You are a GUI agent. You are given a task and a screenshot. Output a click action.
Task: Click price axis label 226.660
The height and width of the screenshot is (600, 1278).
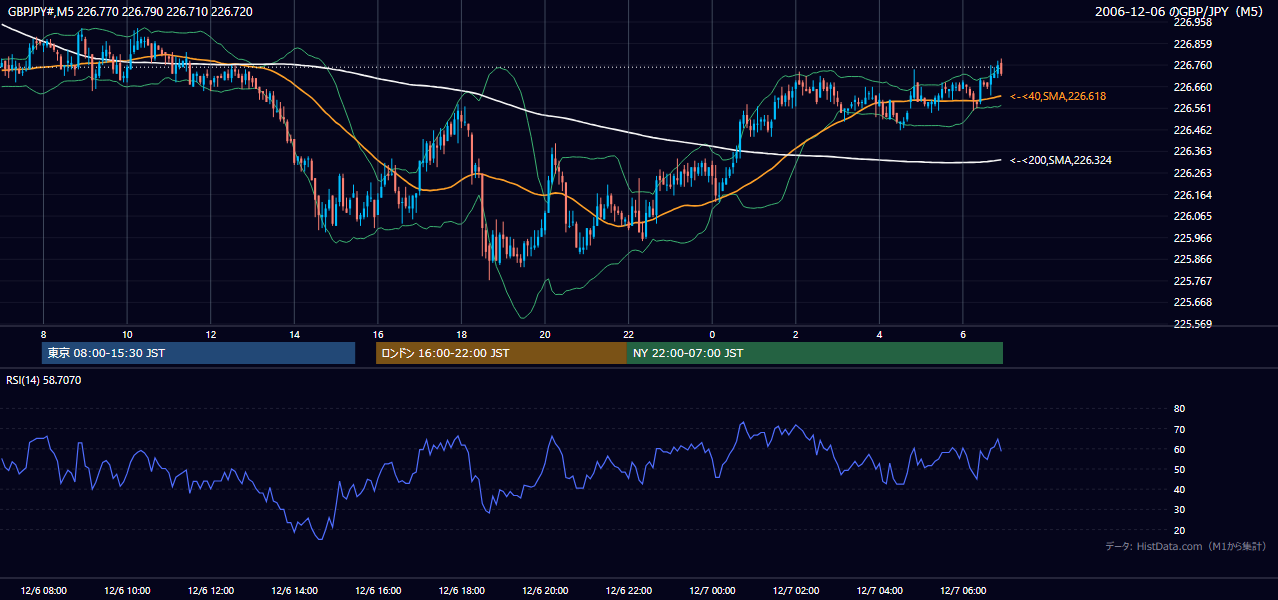tap(1192, 87)
